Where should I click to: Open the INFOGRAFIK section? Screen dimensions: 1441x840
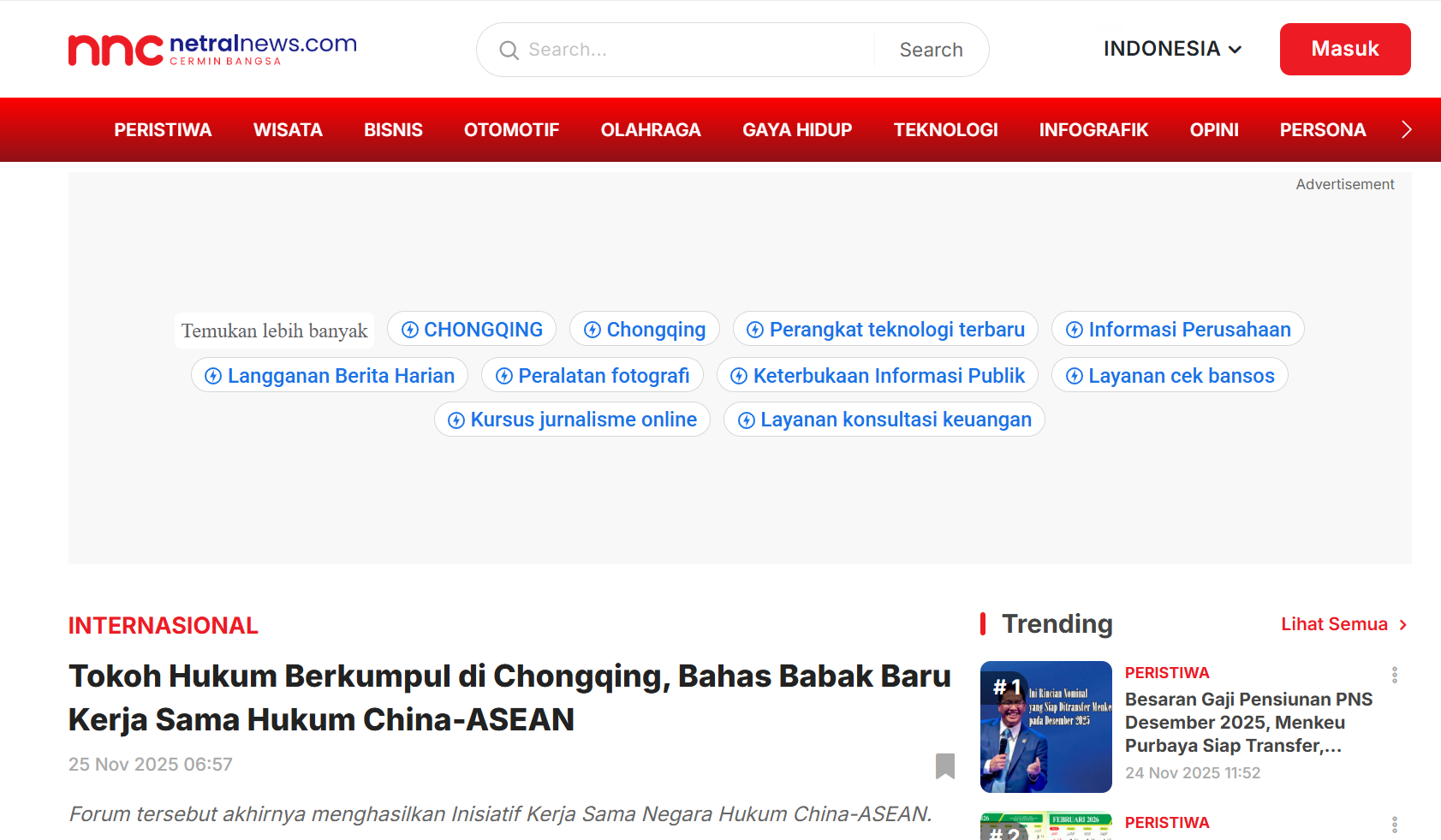pos(1093,130)
